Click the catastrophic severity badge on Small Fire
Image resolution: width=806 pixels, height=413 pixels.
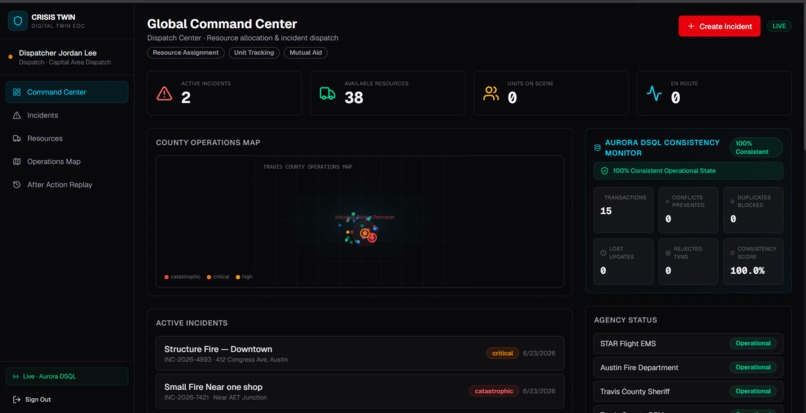pyautogui.click(x=493, y=391)
